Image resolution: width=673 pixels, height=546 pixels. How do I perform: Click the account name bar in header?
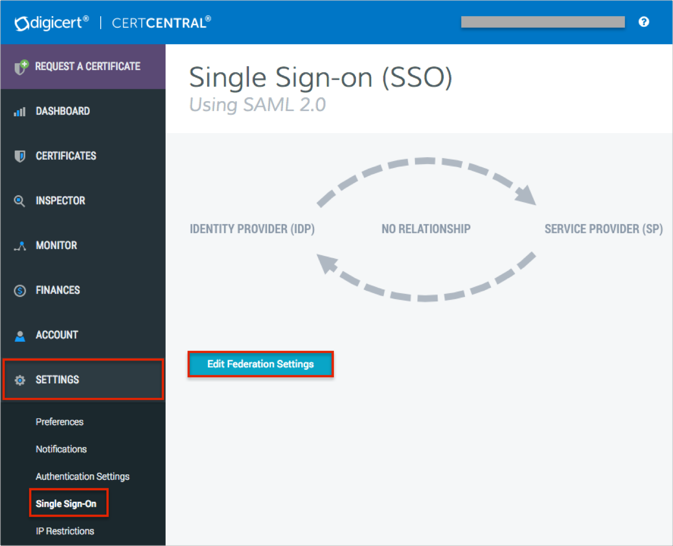[x=542, y=22]
